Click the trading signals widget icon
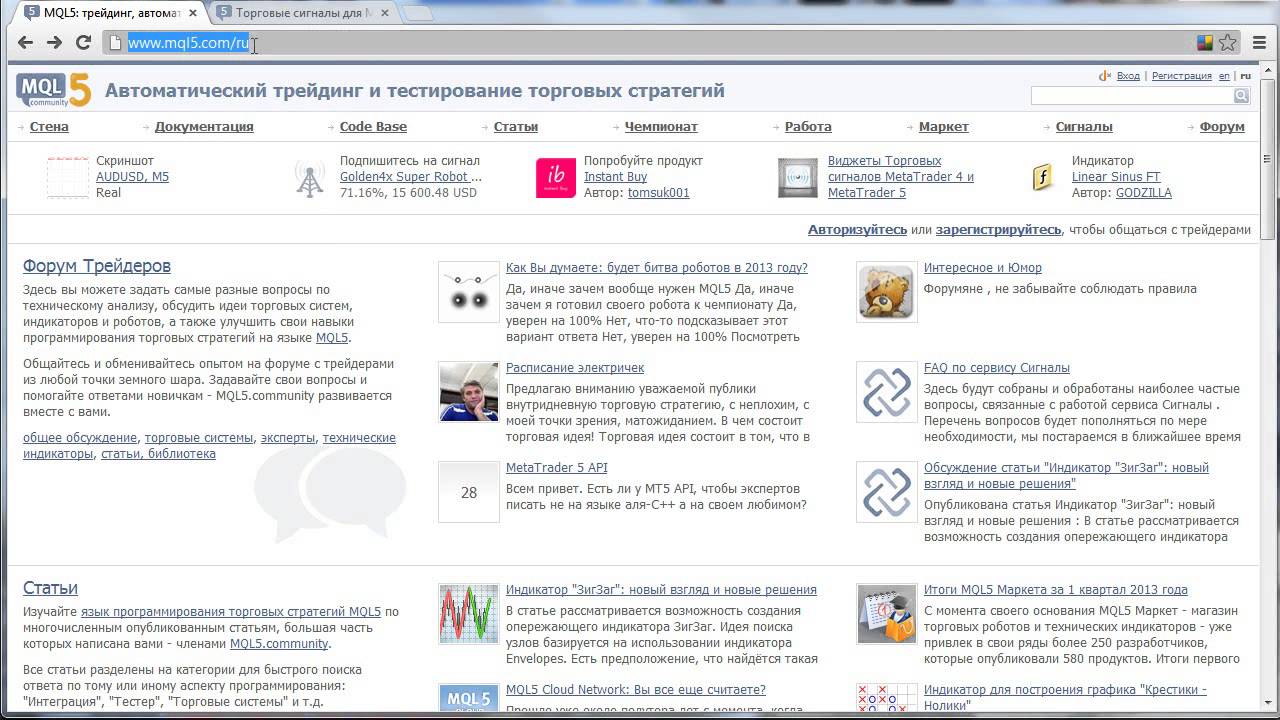 (798, 178)
